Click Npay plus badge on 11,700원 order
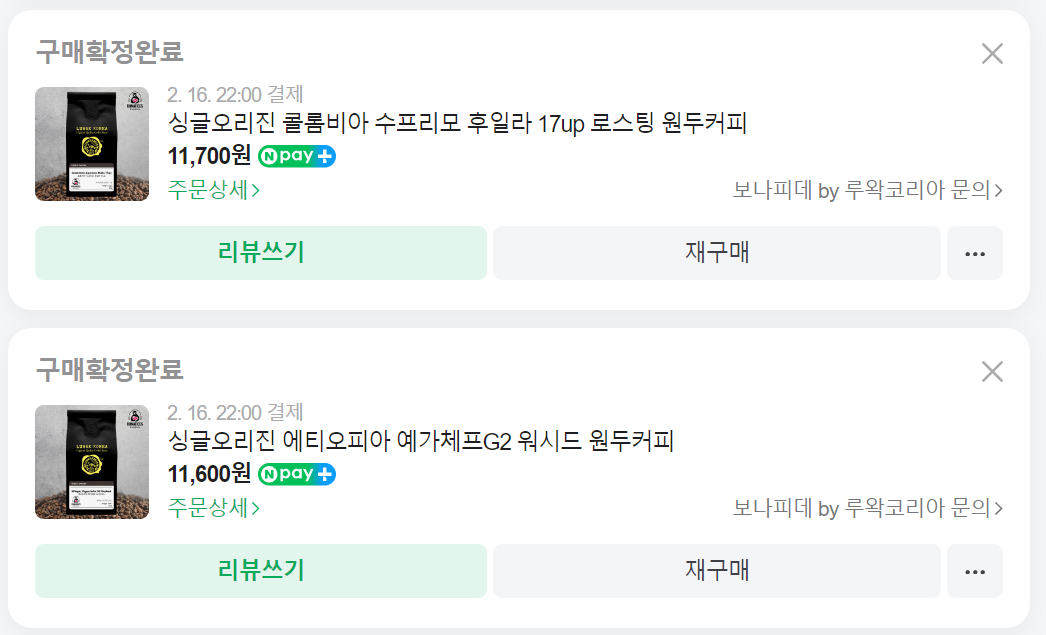Screen dimensions: 1046x635 click(297, 156)
